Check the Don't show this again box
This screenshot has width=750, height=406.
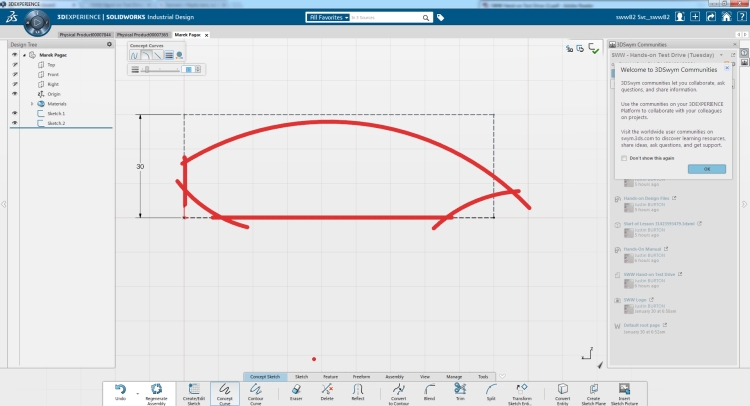tap(624, 158)
